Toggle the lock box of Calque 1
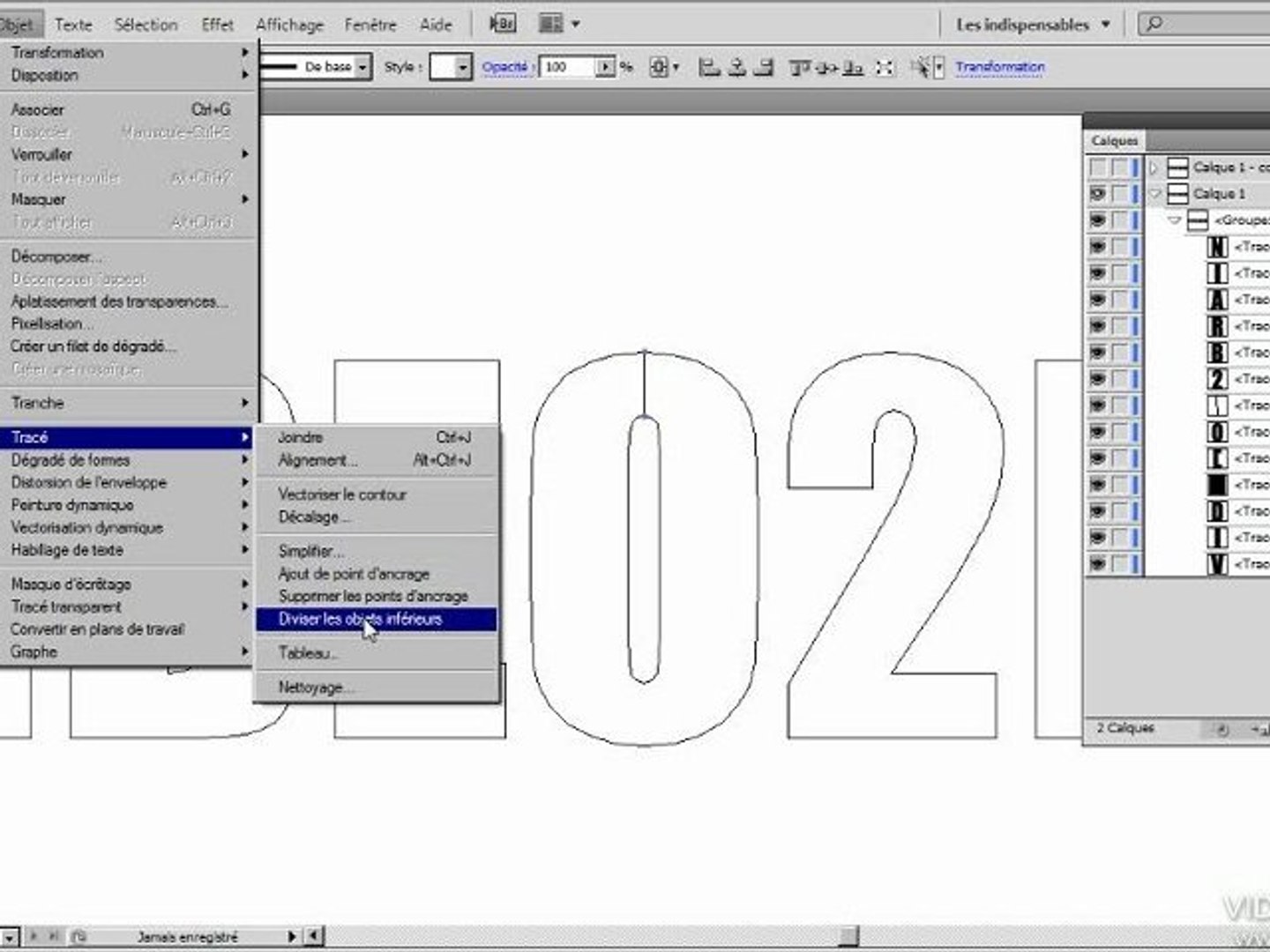The width and height of the screenshot is (1270, 952). (x=1119, y=194)
